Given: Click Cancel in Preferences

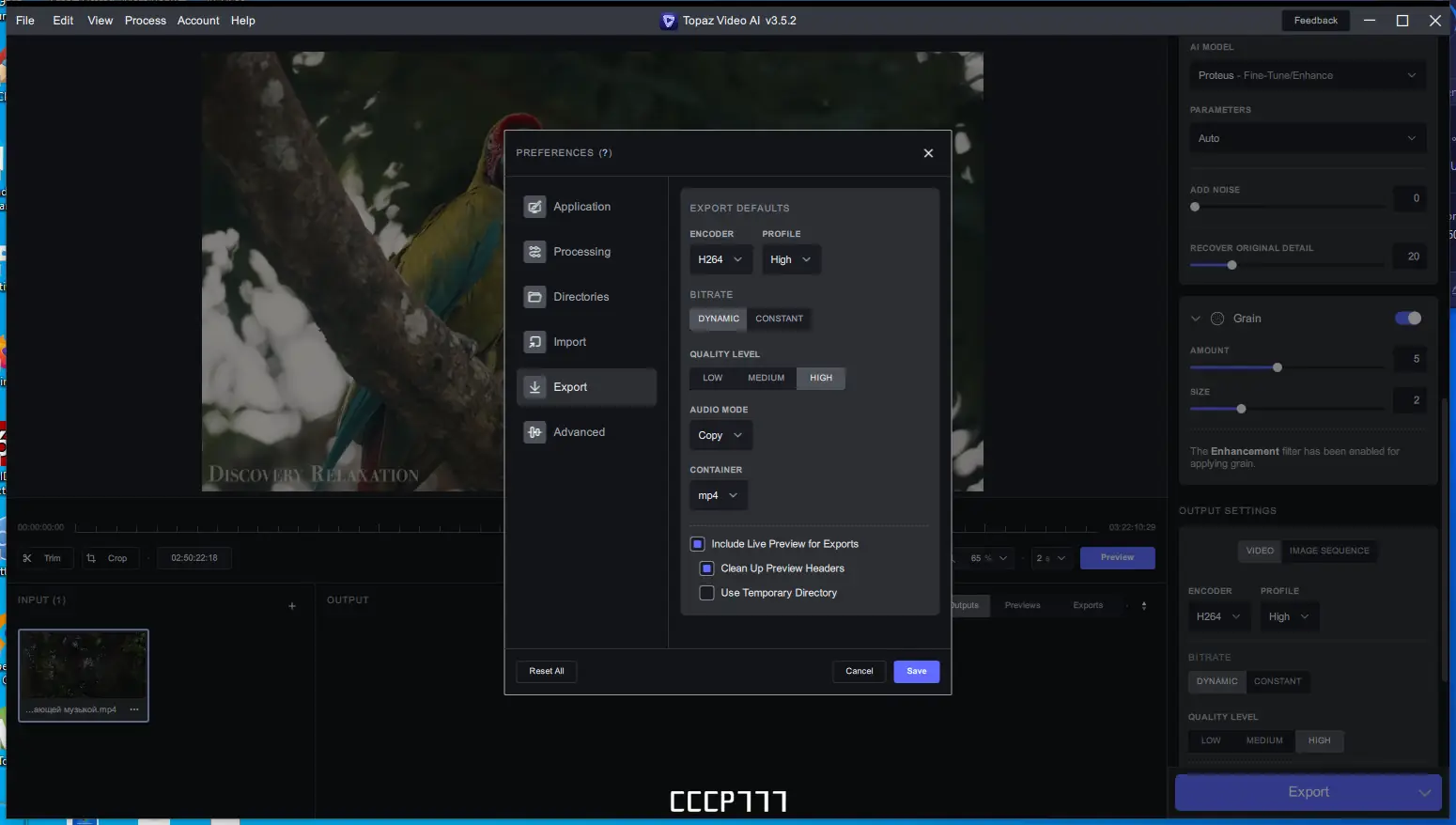Looking at the screenshot, I should click(x=860, y=671).
